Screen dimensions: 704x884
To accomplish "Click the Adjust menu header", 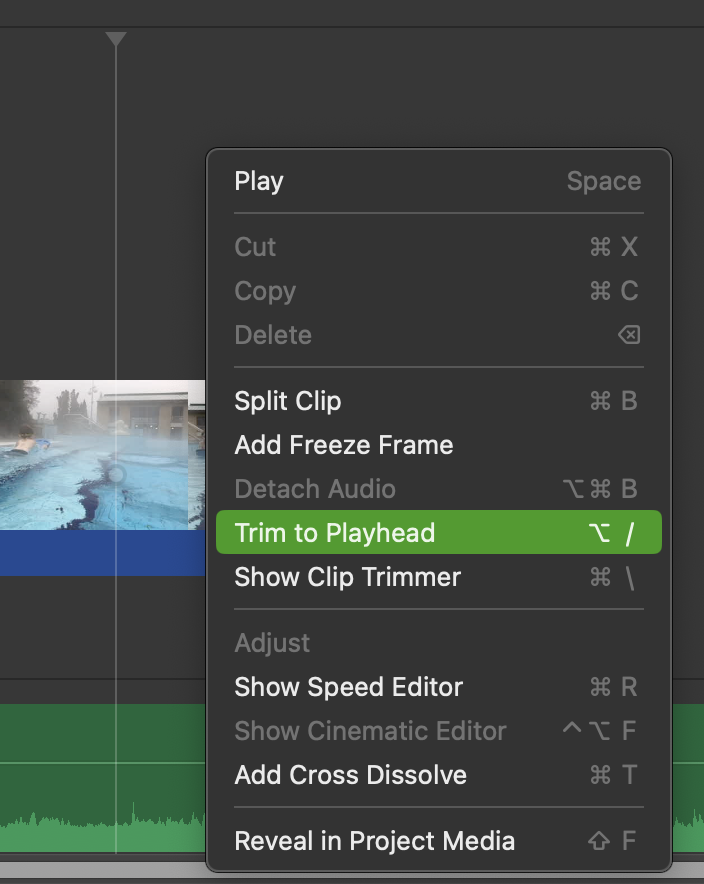I will click(272, 643).
